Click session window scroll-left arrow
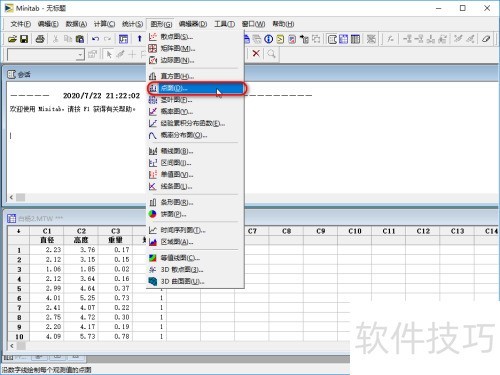500x375 pixels. 12,197
